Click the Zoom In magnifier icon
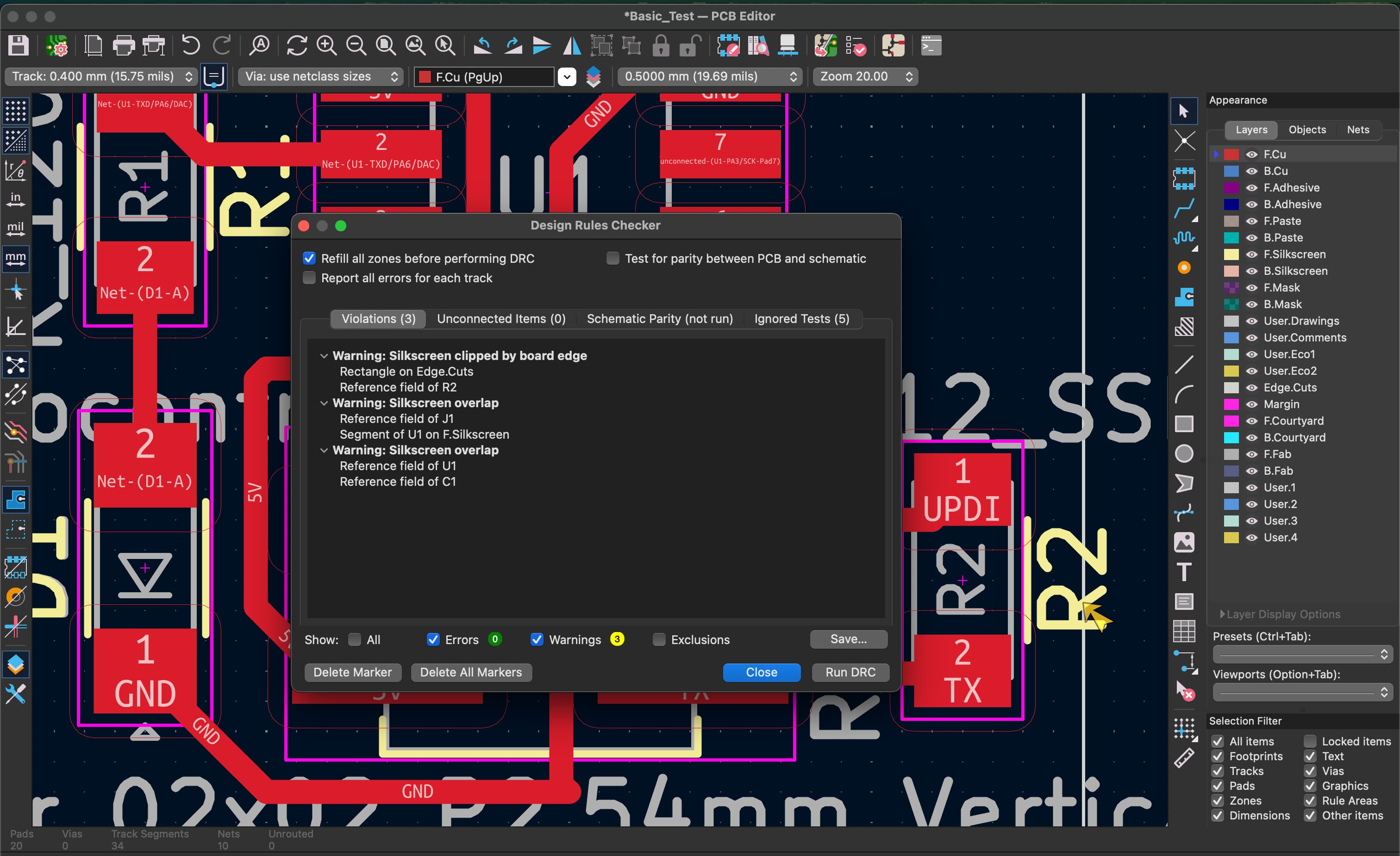 (x=327, y=45)
